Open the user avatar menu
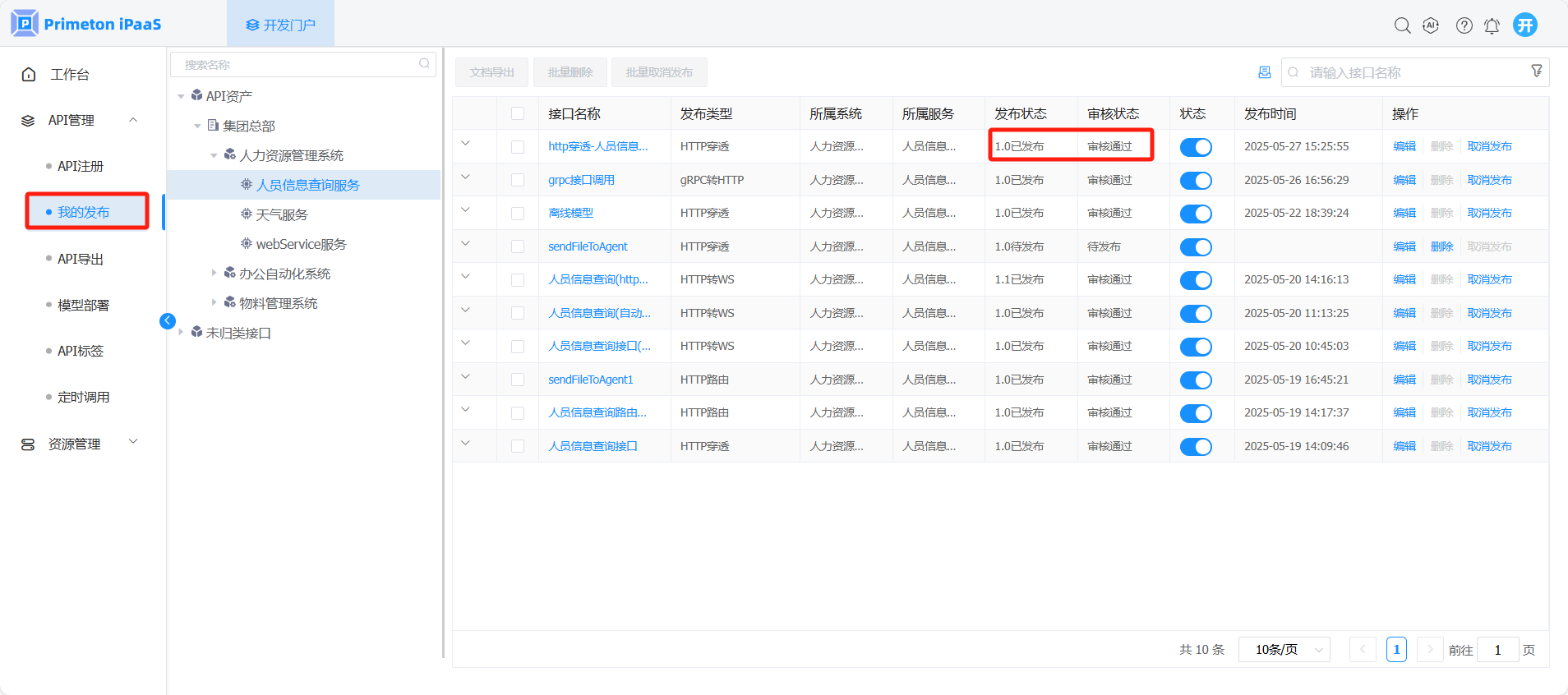 1525,25
